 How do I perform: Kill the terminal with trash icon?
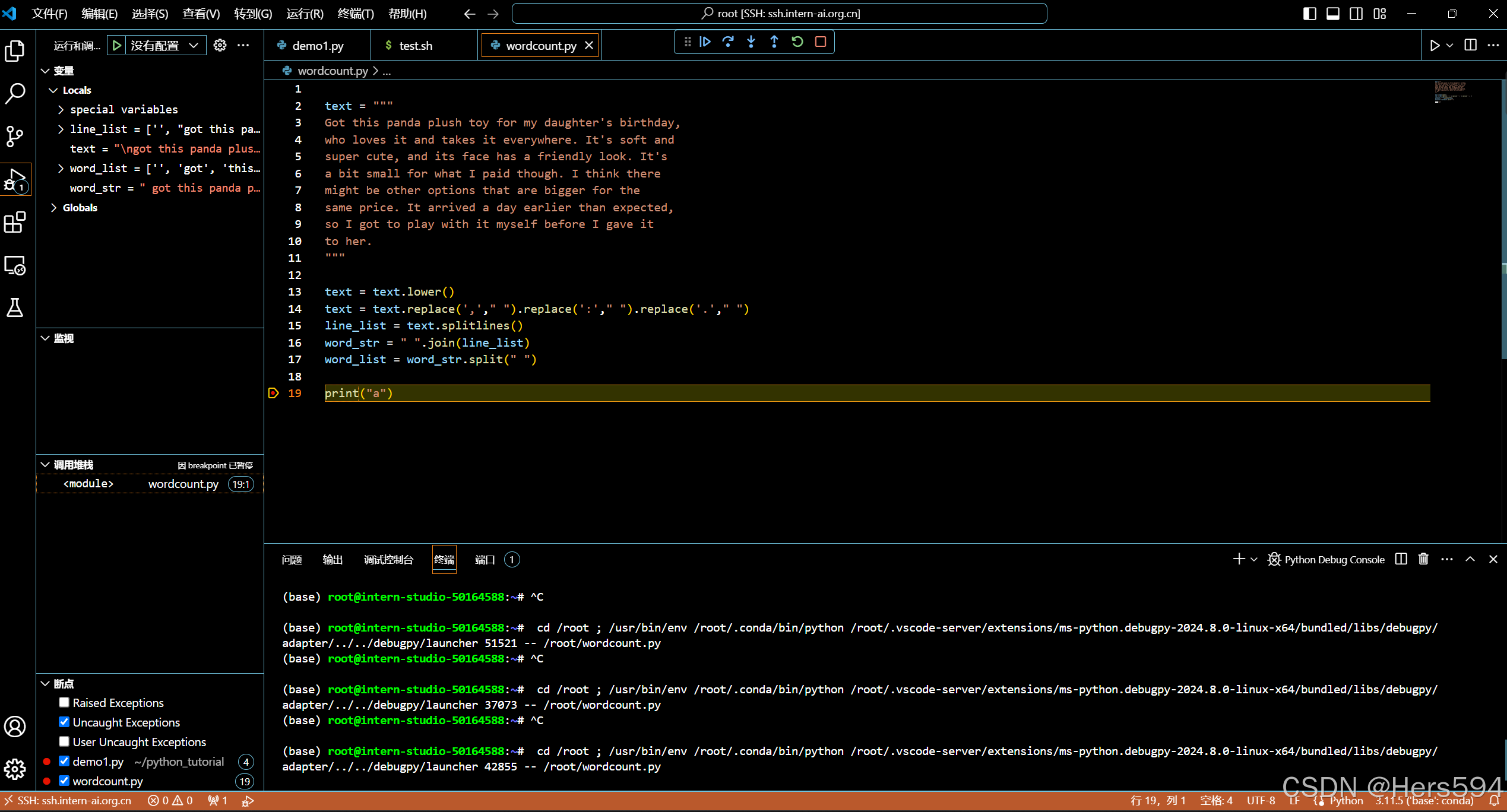pyautogui.click(x=1423, y=559)
